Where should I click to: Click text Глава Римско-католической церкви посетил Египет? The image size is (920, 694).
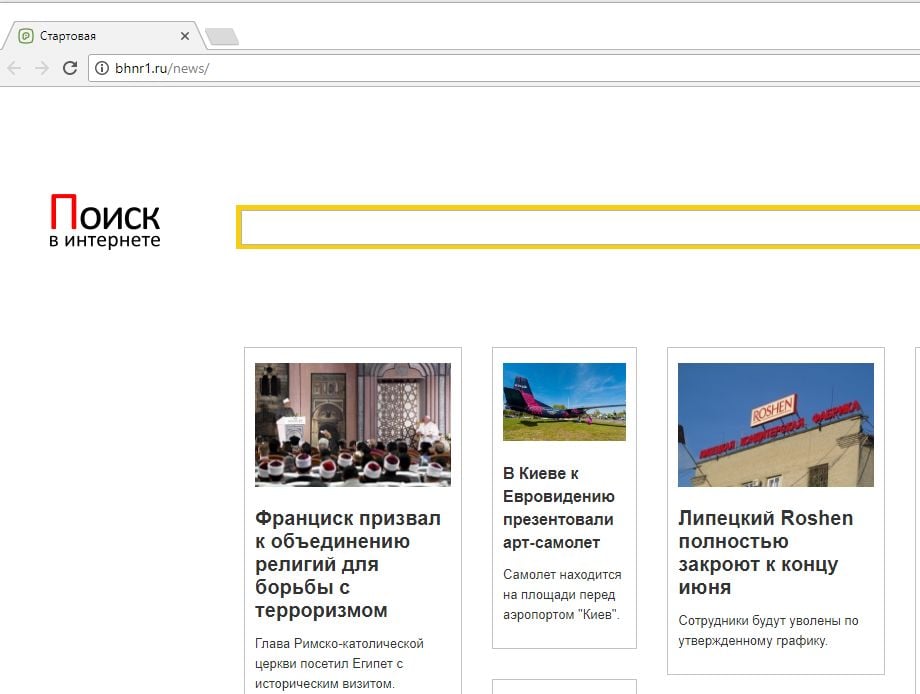339,663
